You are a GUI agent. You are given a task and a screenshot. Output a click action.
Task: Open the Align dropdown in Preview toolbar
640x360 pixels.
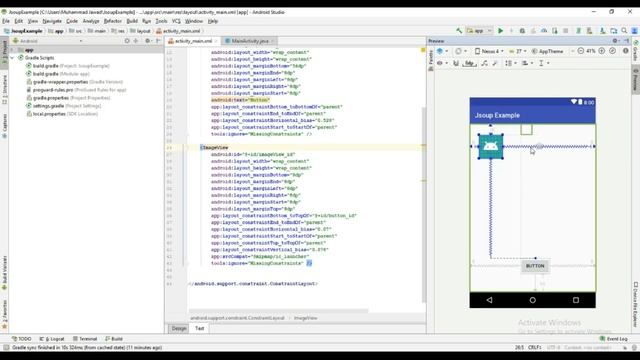coord(527,63)
